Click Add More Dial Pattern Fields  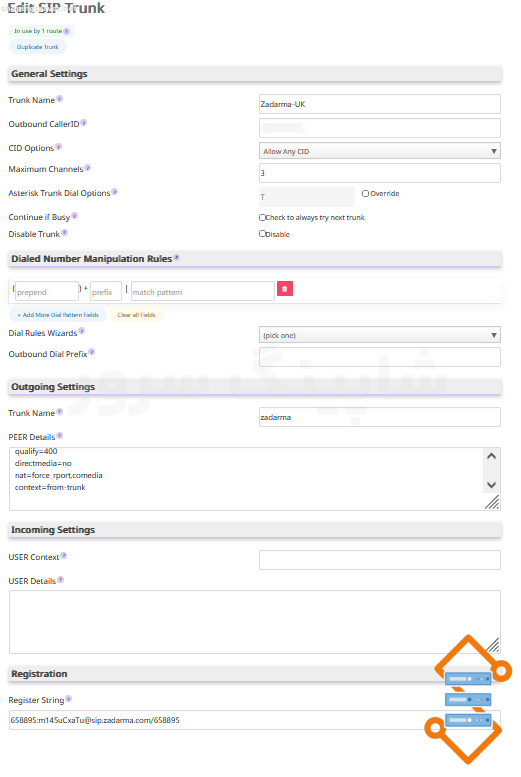pyautogui.click(x=58, y=315)
